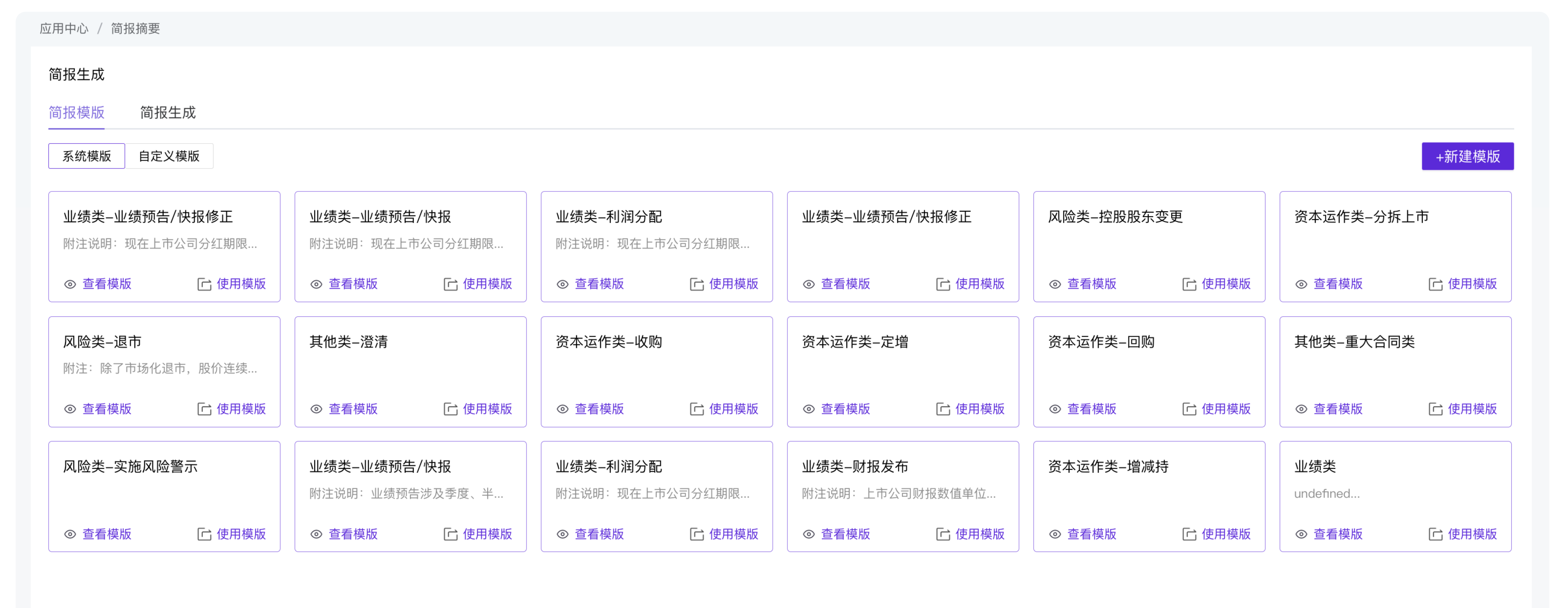Click eye icon on 资本运作类–回购 card
This screenshot has width=1568, height=608.
coord(1055,409)
